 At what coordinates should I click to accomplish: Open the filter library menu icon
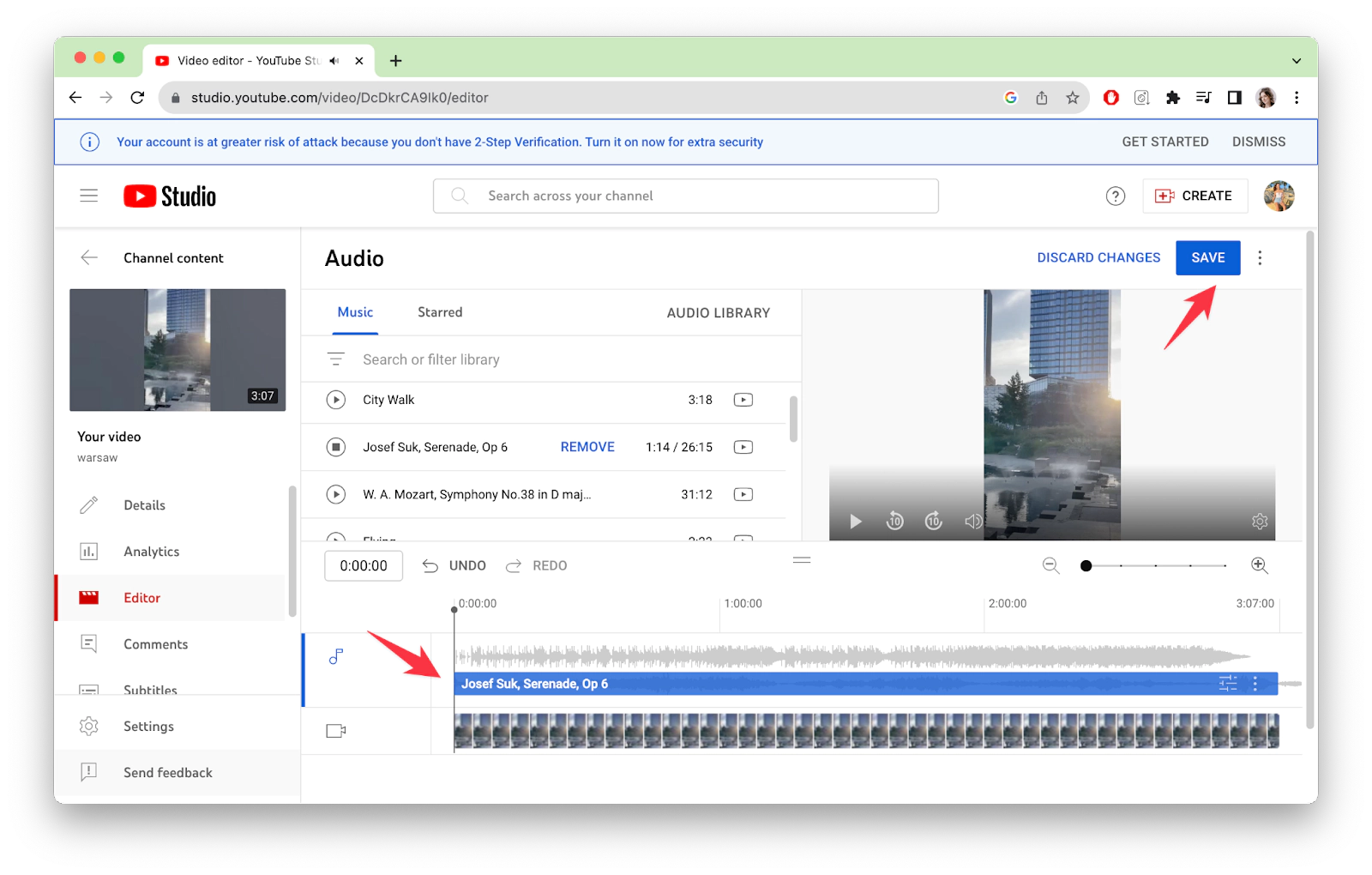coord(336,359)
